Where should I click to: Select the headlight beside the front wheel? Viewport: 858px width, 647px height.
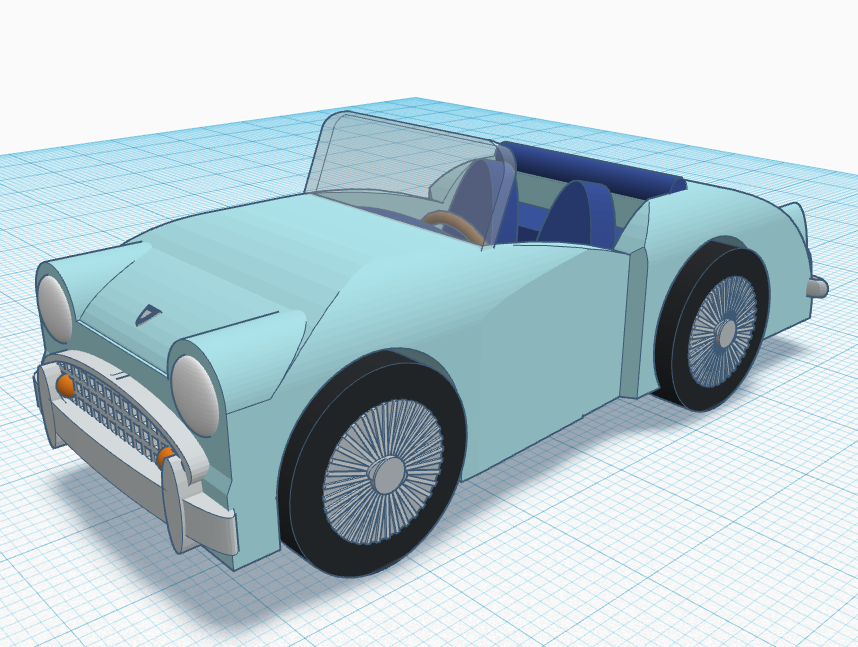point(195,395)
